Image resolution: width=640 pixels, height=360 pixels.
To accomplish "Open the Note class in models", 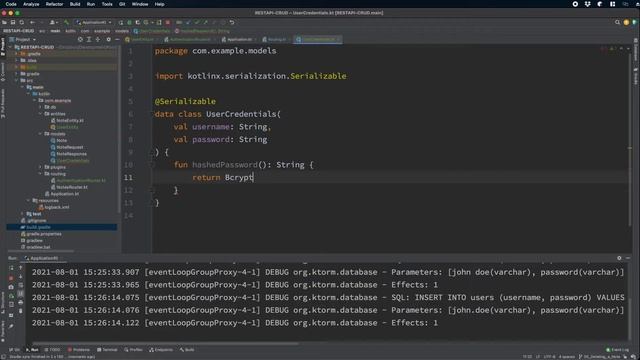I will (59, 140).
